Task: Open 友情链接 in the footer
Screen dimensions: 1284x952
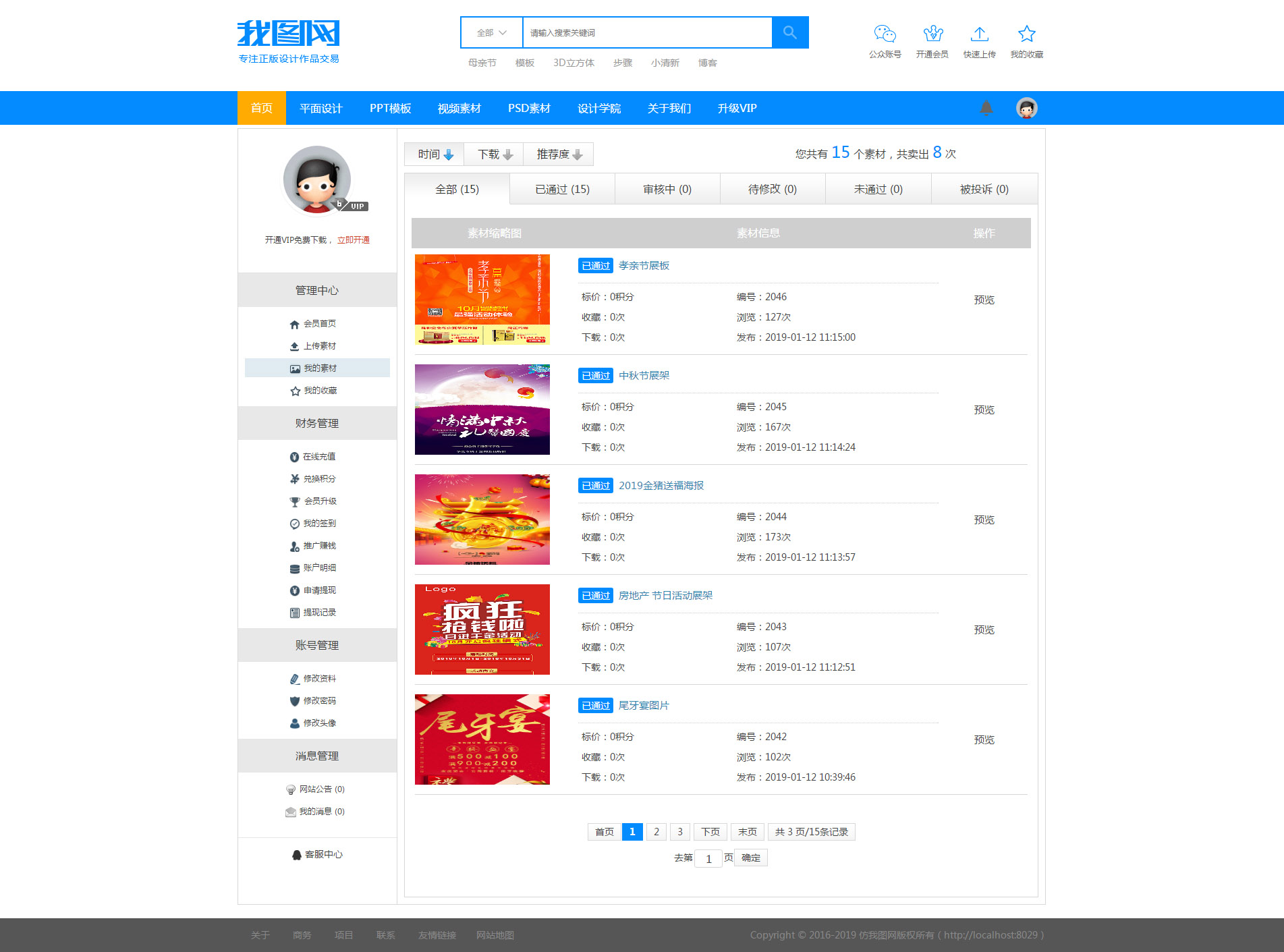Action: click(x=437, y=935)
